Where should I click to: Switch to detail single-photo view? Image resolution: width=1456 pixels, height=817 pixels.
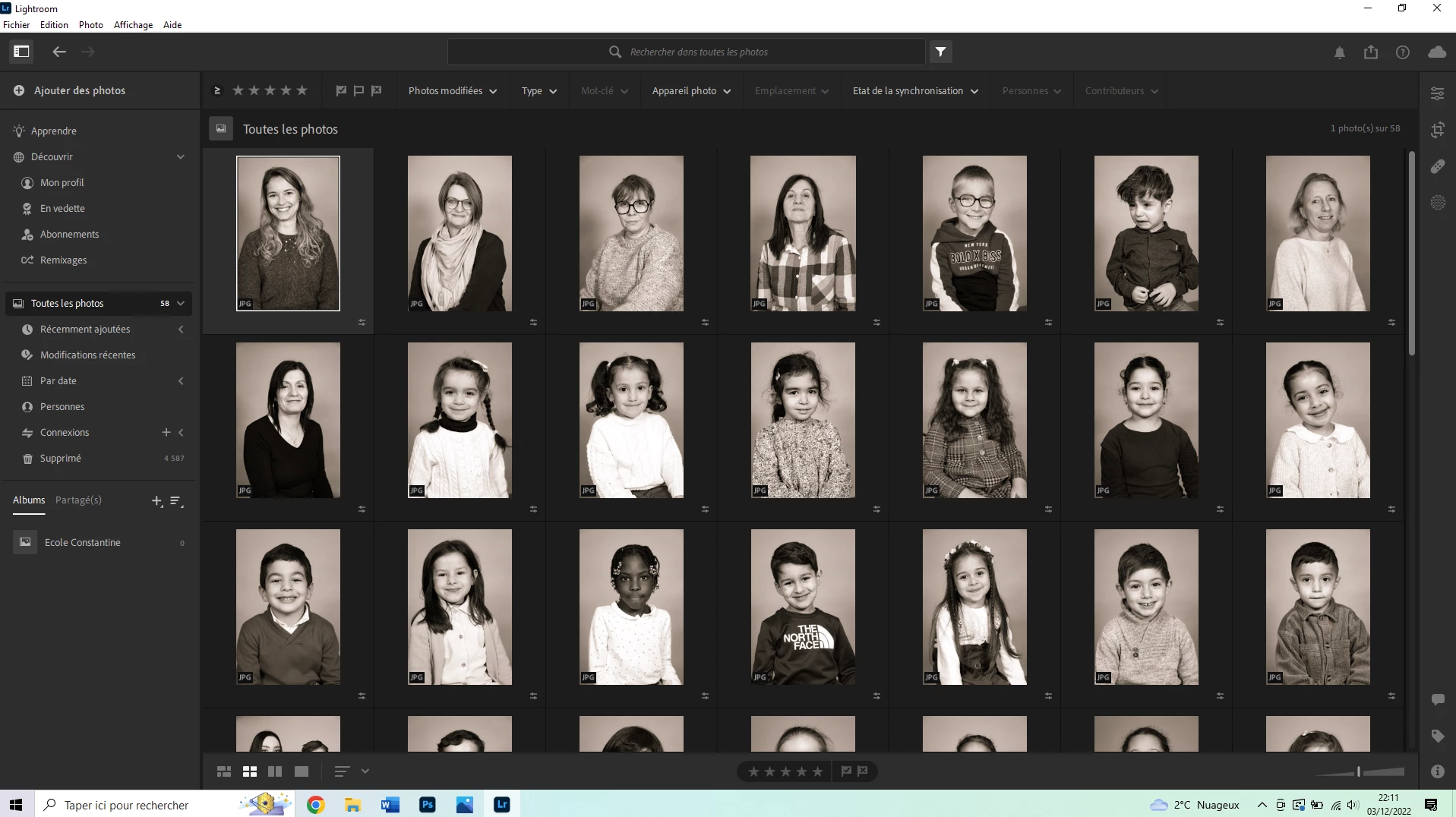(x=302, y=771)
